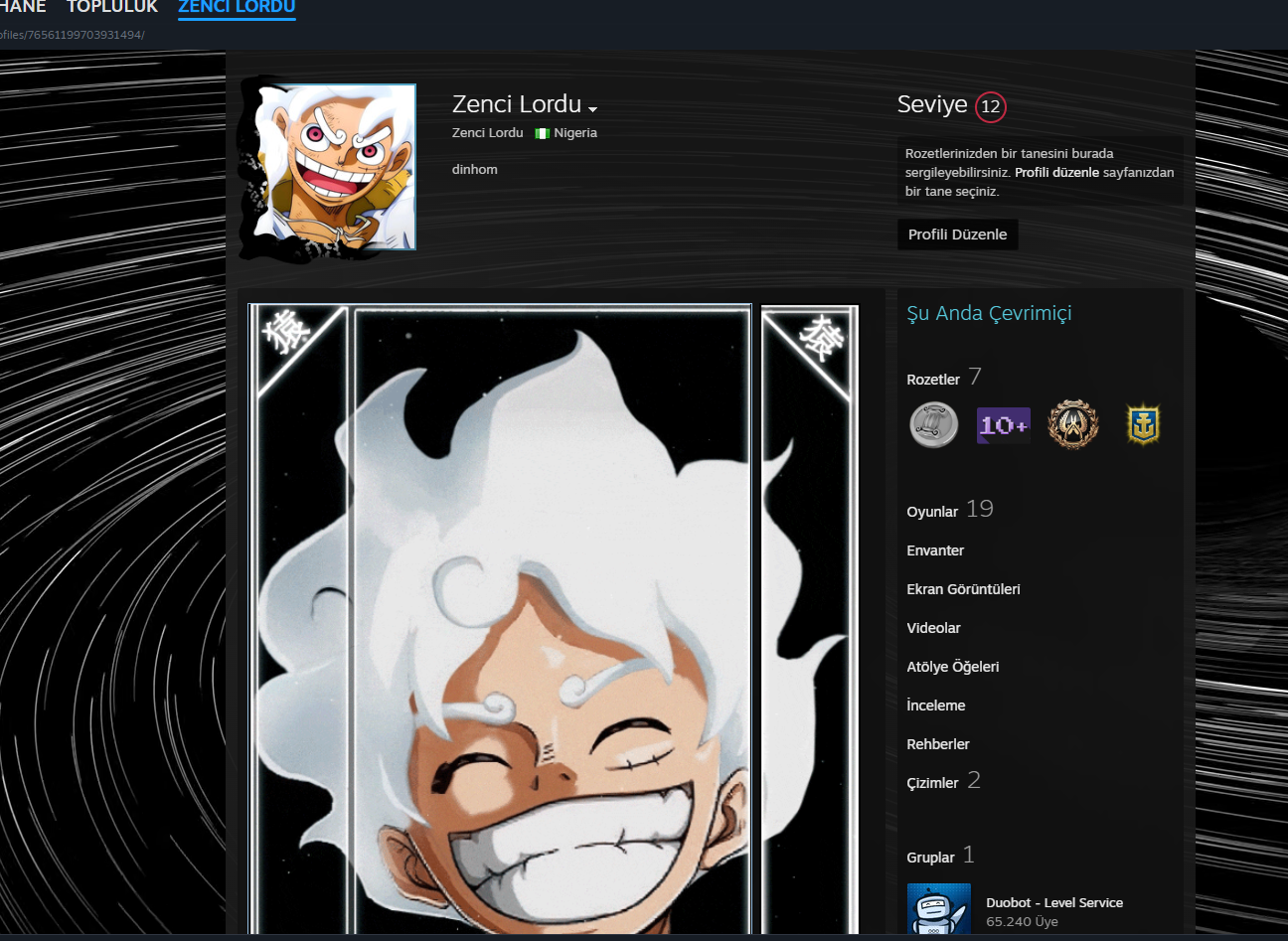Open the round gold emblem badge
Image resolution: width=1288 pixels, height=941 pixels.
point(1073,425)
